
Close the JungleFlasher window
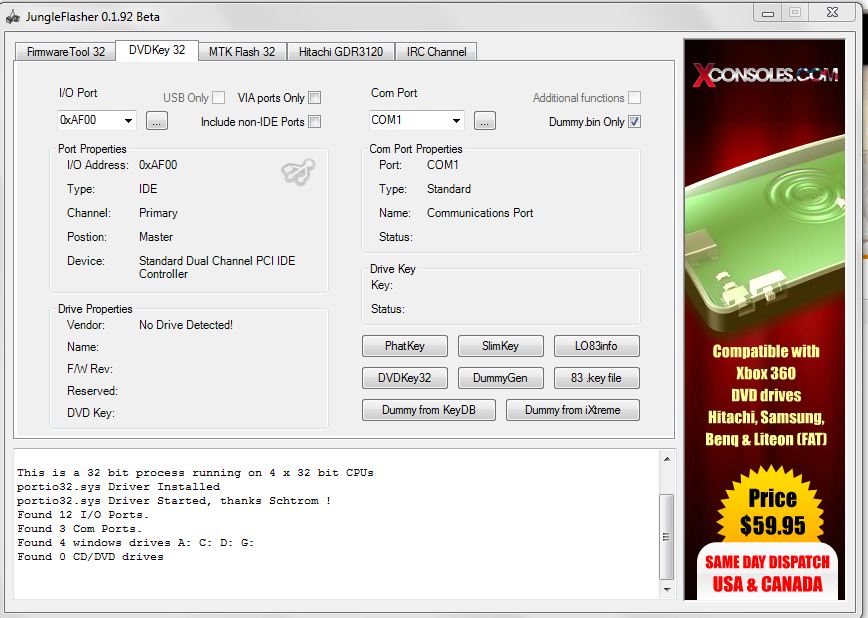[x=832, y=12]
